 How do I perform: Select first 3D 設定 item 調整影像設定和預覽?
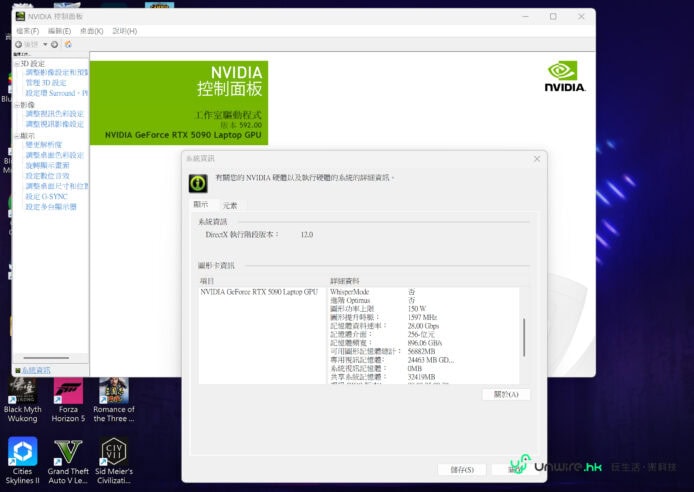click(57, 72)
